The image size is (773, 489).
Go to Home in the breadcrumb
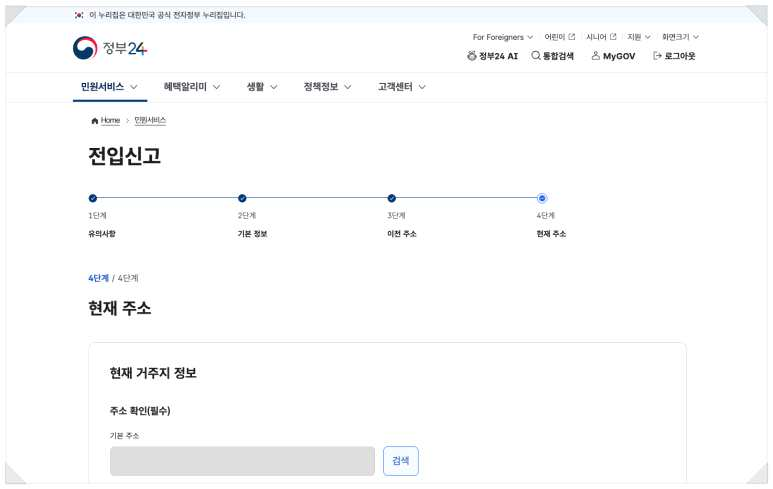click(110, 120)
